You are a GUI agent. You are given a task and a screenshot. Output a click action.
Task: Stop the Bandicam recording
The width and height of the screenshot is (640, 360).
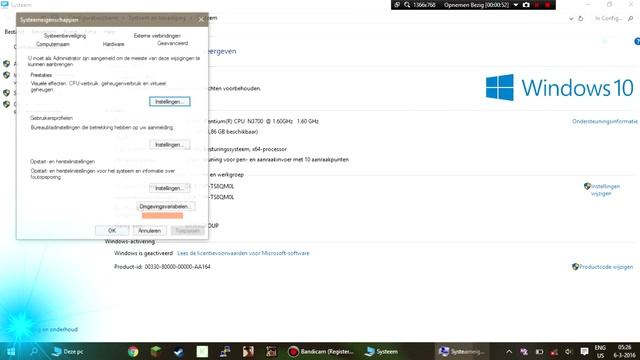click(548, 5)
